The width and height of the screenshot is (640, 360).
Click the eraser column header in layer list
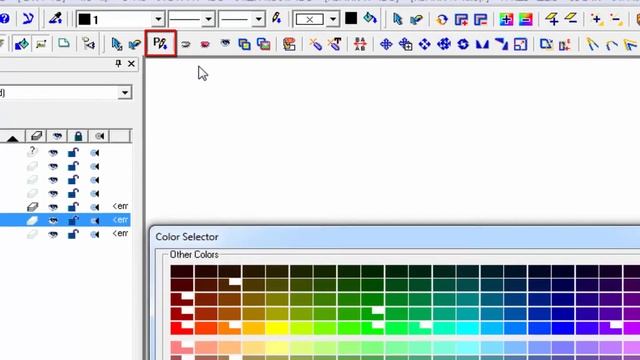pos(36,136)
